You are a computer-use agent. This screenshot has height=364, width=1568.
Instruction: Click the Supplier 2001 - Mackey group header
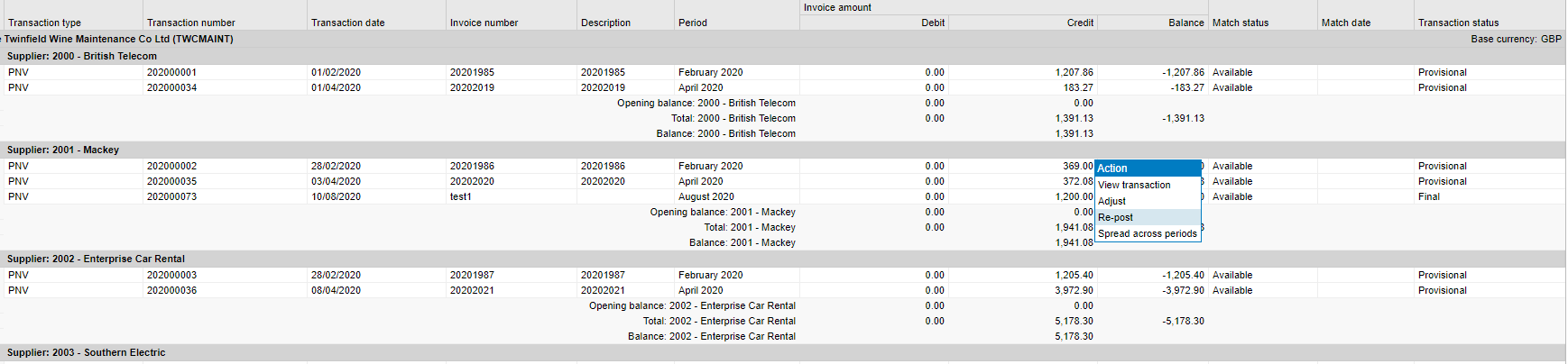point(63,150)
